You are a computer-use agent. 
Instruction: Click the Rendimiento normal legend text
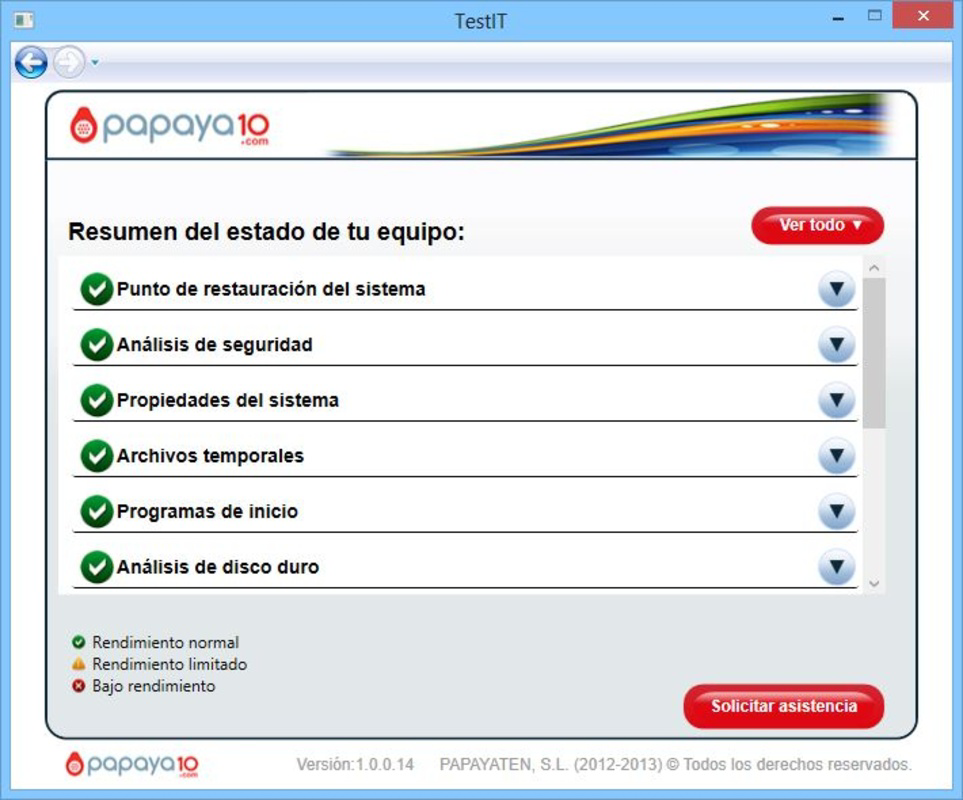pyautogui.click(x=165, y=642)
